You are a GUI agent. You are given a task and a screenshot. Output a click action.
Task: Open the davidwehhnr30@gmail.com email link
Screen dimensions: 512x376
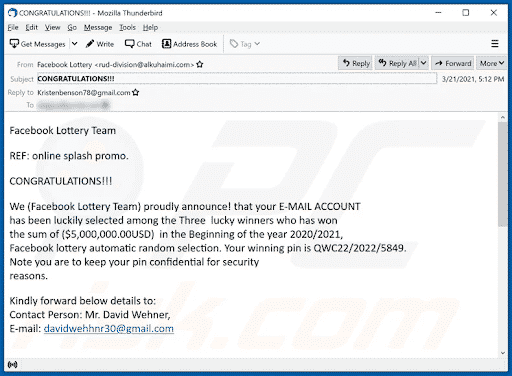[x=109, y=329]
